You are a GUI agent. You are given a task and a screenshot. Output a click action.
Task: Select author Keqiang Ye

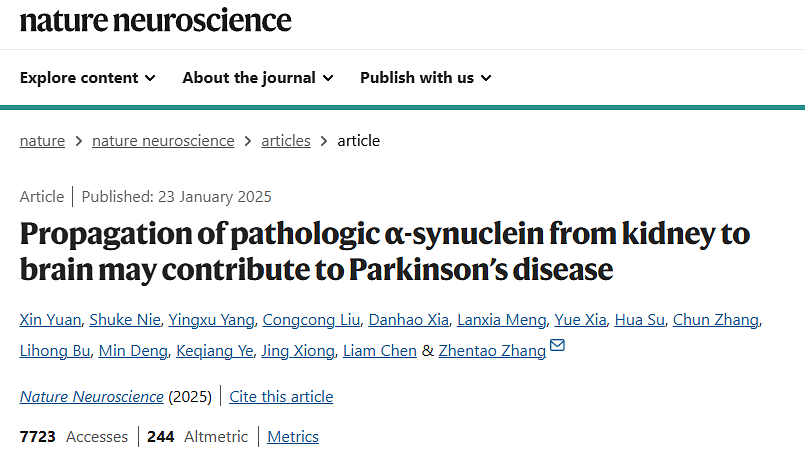tap(213, 351)
